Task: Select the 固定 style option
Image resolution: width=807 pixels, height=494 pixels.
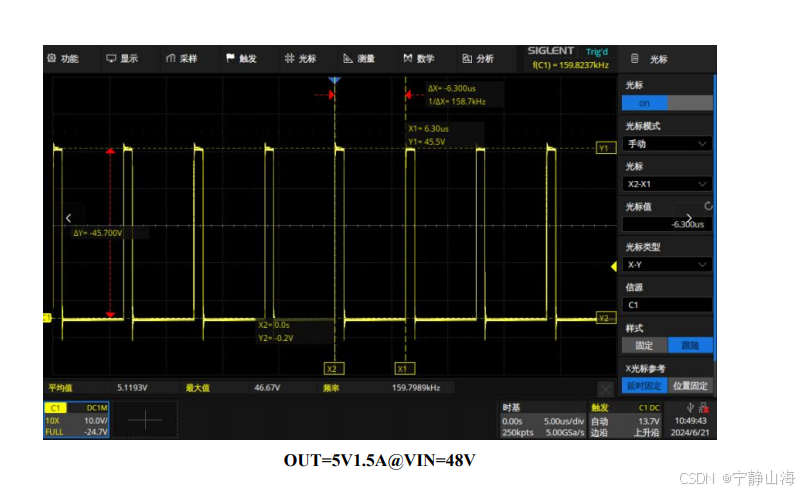Action: coord(644,345)
